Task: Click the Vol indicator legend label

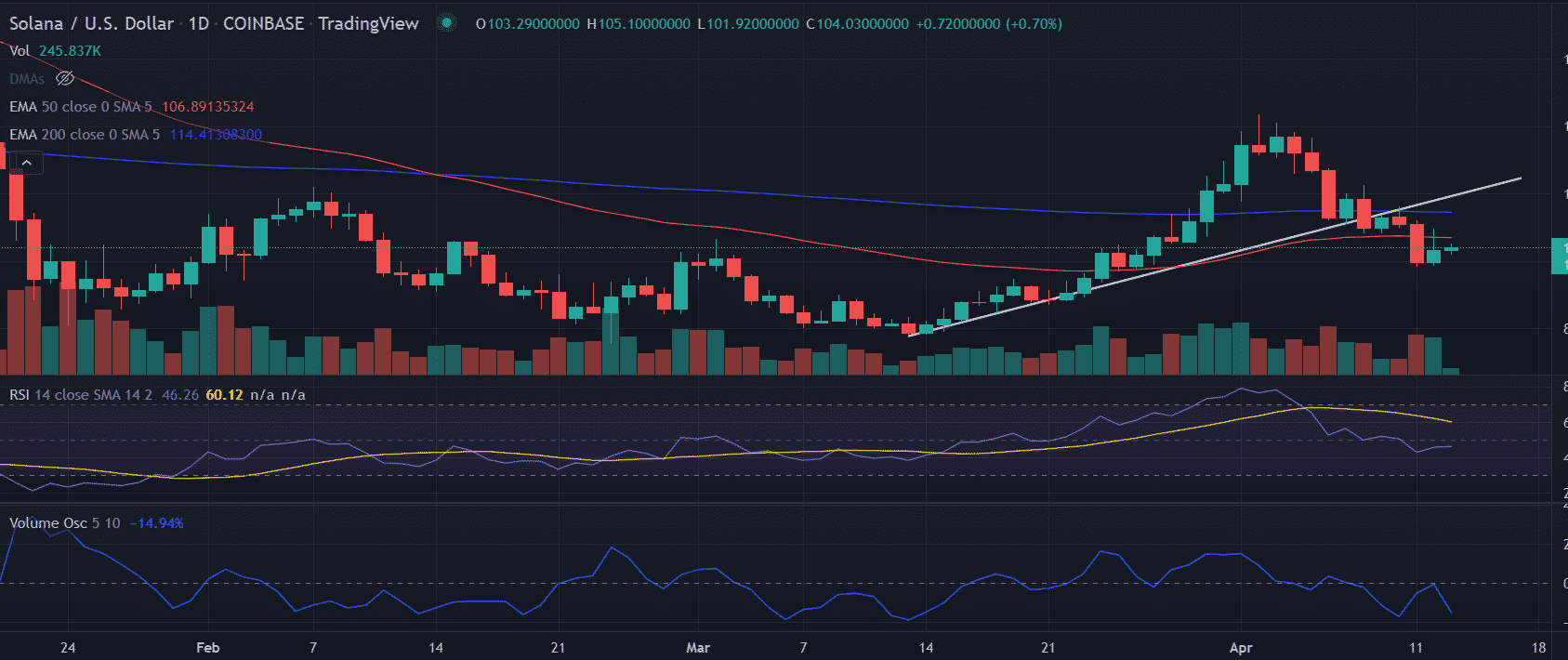Action: [20, 51]
